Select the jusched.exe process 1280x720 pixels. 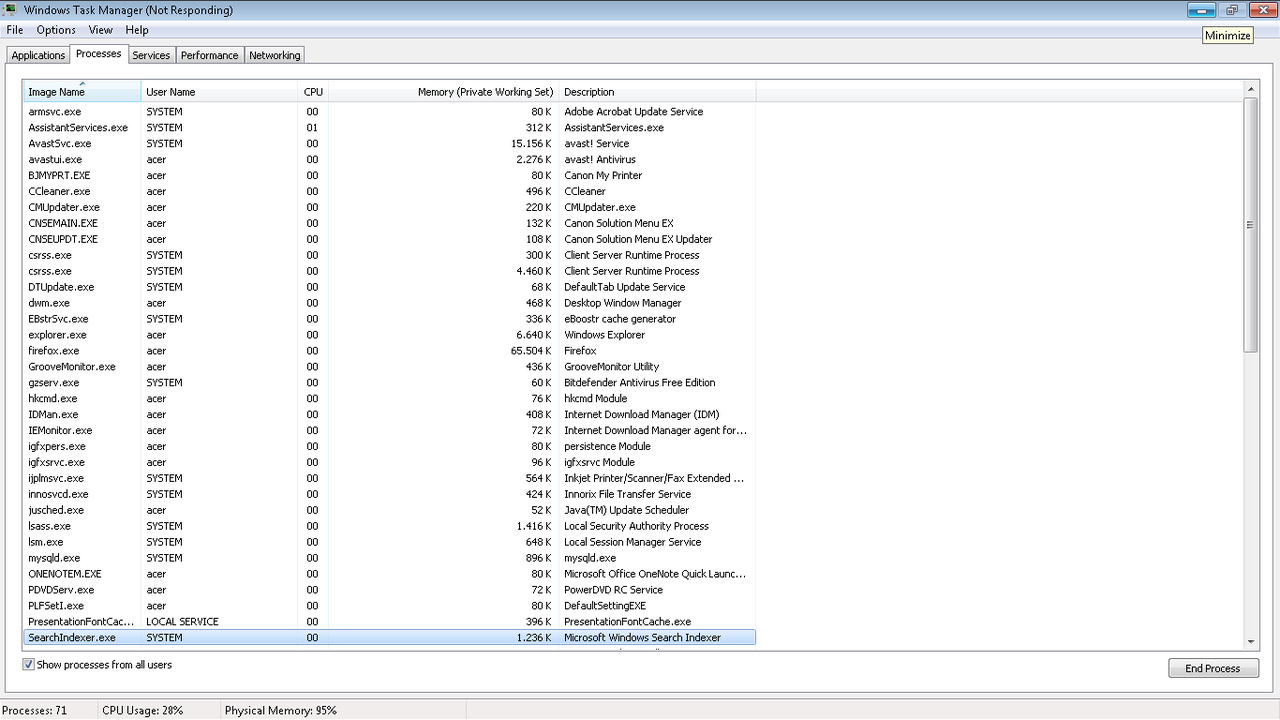coord(390,510)
